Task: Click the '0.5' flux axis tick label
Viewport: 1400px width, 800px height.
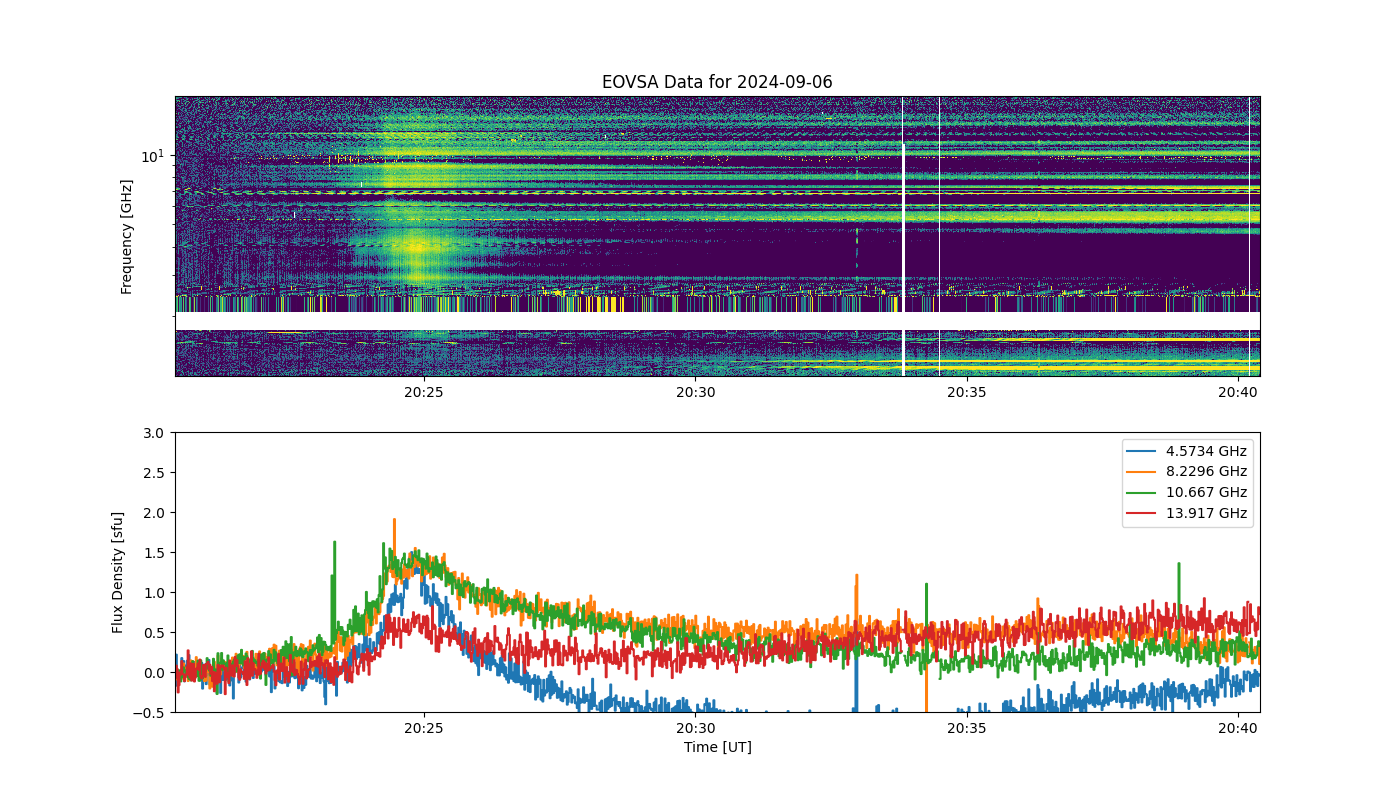Action: (x=154, y=633)
